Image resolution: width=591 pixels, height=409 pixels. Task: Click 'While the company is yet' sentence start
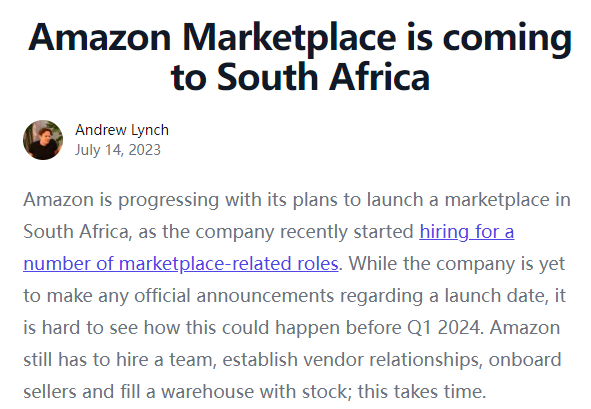coord(457,263)
